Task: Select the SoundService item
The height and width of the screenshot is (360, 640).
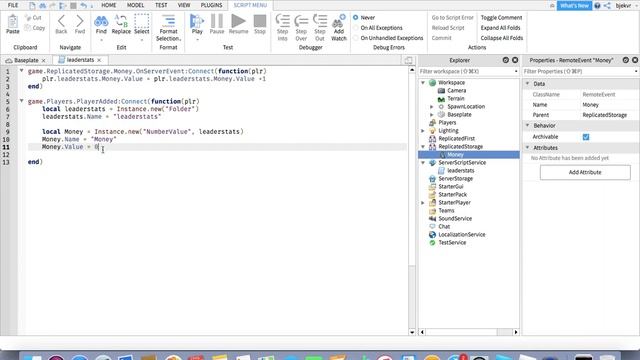Action: (x=455, y=218)
